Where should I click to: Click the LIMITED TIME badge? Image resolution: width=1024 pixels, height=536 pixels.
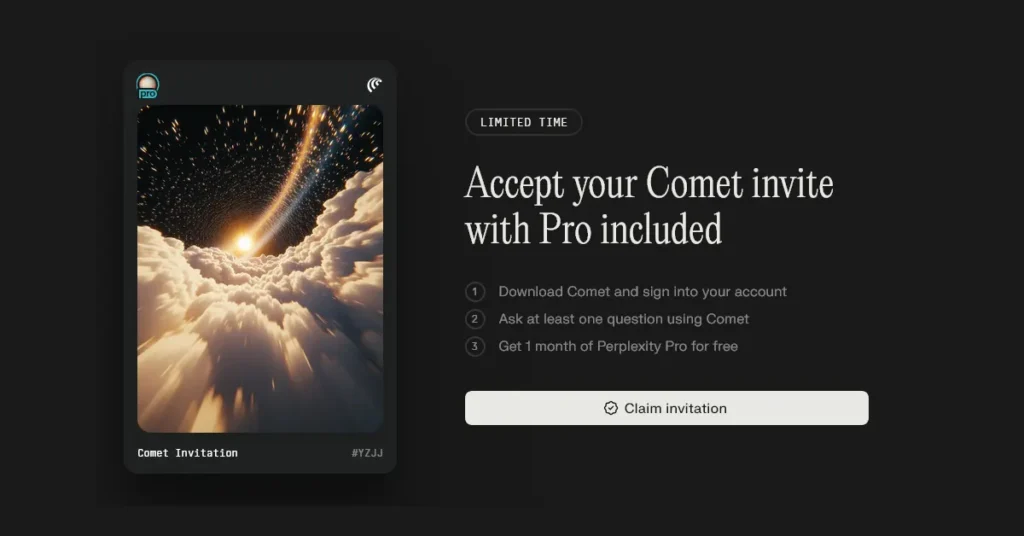point(524,122)
